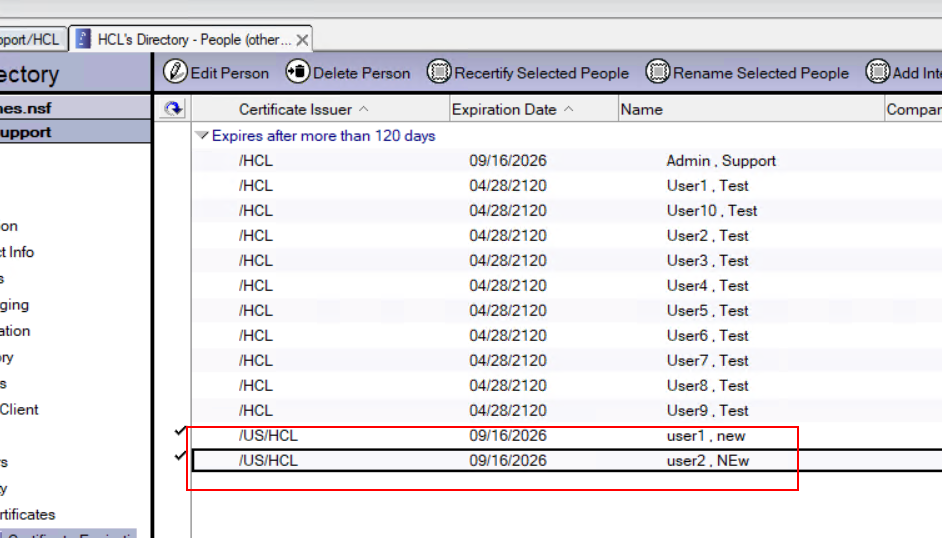Select the Admin , Support row

pos(567,161)
